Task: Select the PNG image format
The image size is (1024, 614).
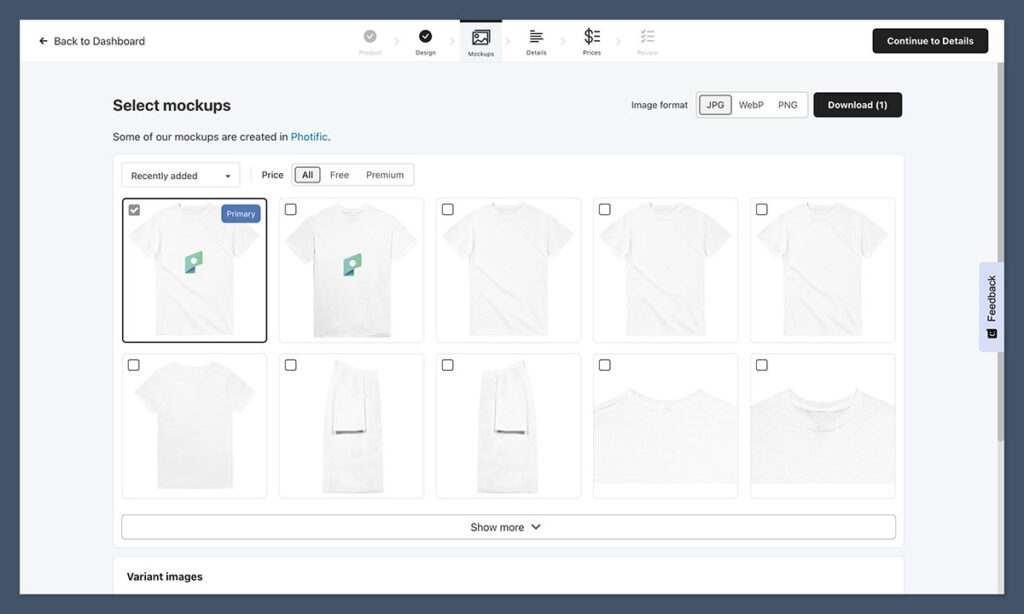Action: [787, 105]
